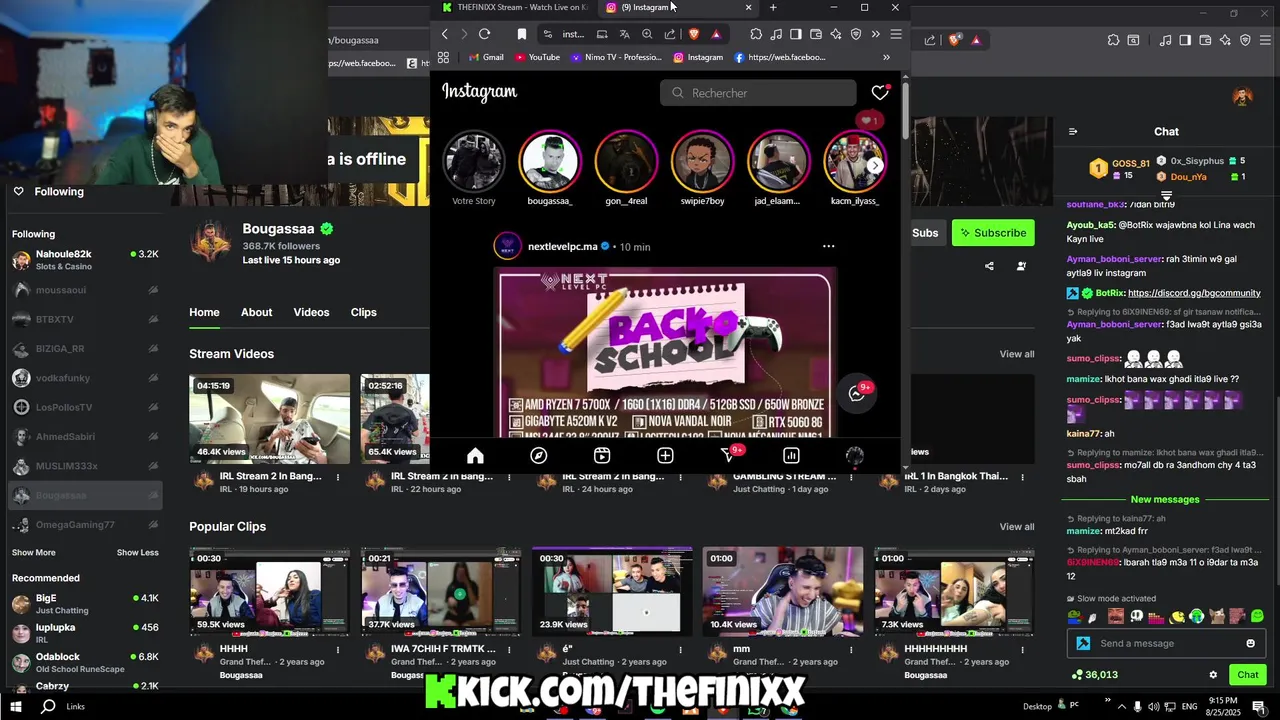Collapse Kick chat panel icon

point(1073,131)
